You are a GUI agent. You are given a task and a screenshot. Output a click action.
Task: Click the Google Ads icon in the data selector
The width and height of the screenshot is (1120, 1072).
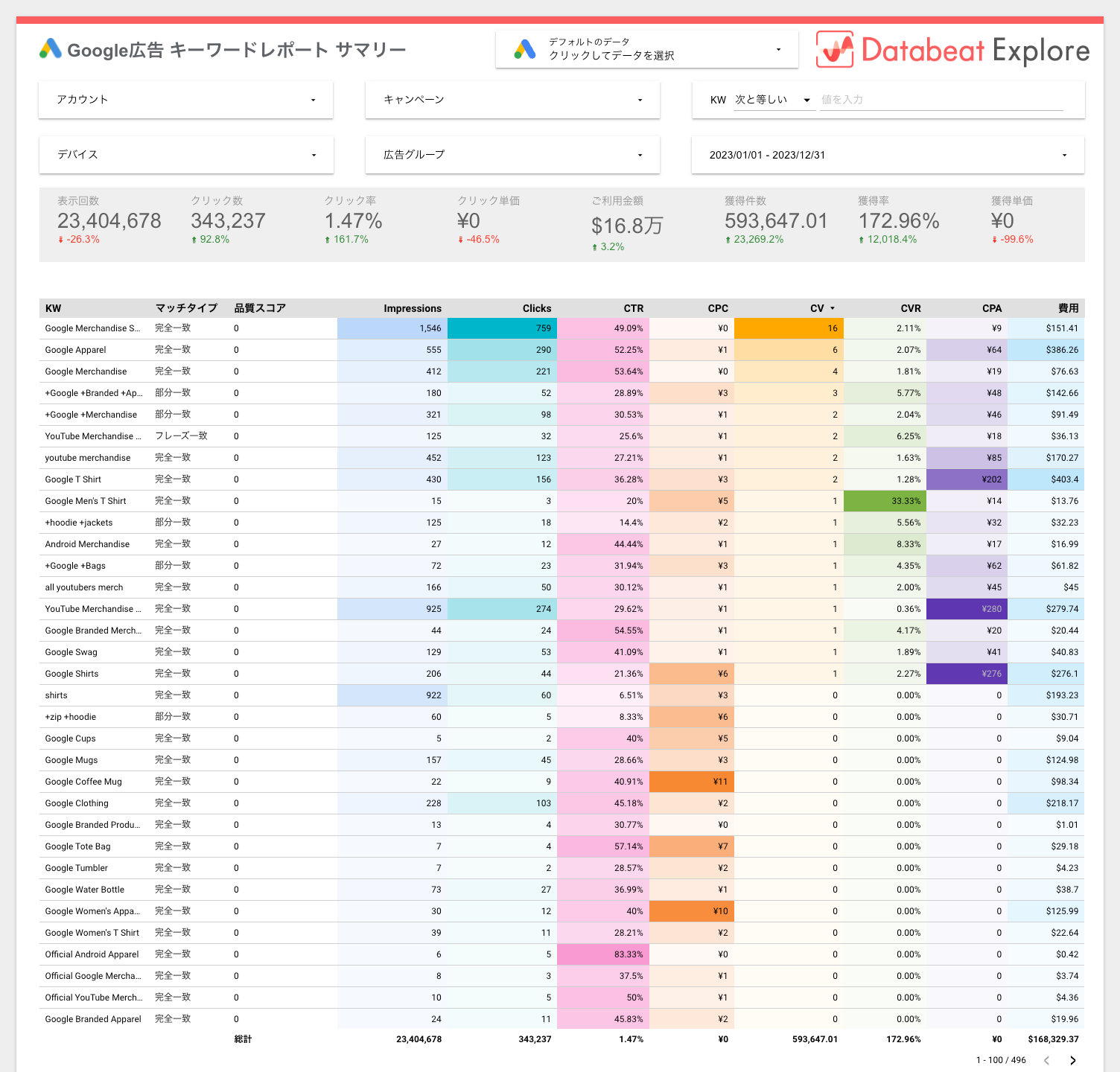coord(525,49)
